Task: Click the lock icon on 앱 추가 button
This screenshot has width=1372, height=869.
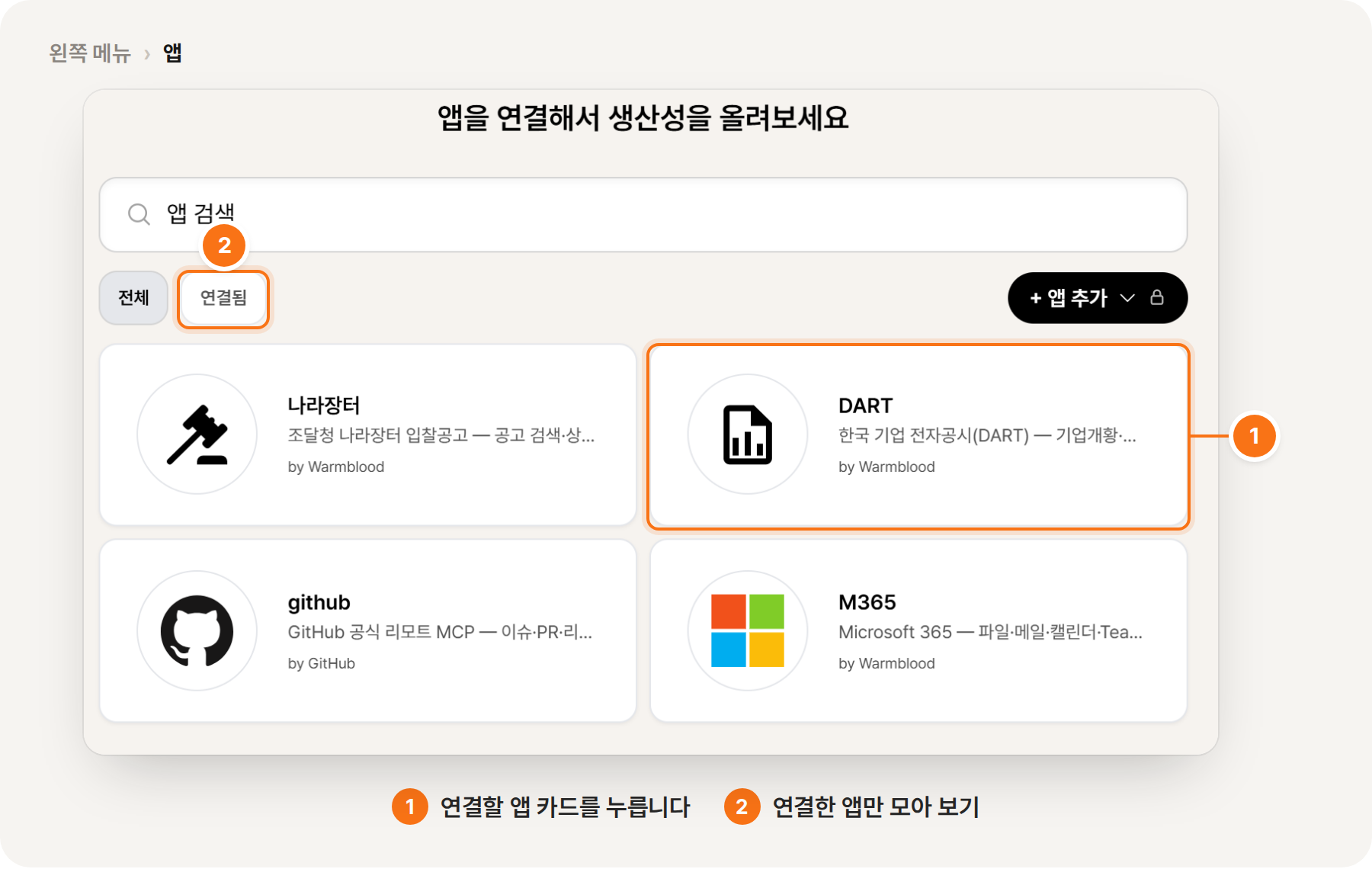Action: [x=1157, y=297]
